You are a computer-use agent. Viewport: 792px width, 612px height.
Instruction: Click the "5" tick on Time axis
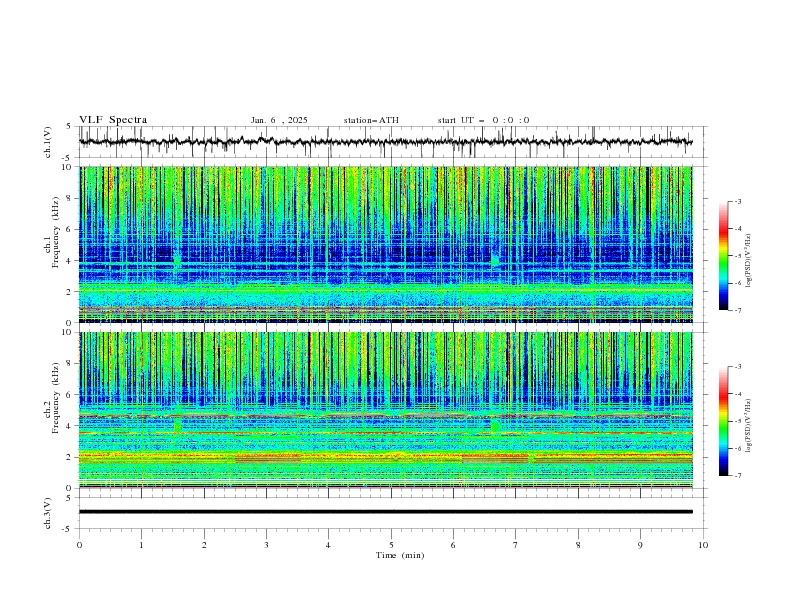point(391,545)
